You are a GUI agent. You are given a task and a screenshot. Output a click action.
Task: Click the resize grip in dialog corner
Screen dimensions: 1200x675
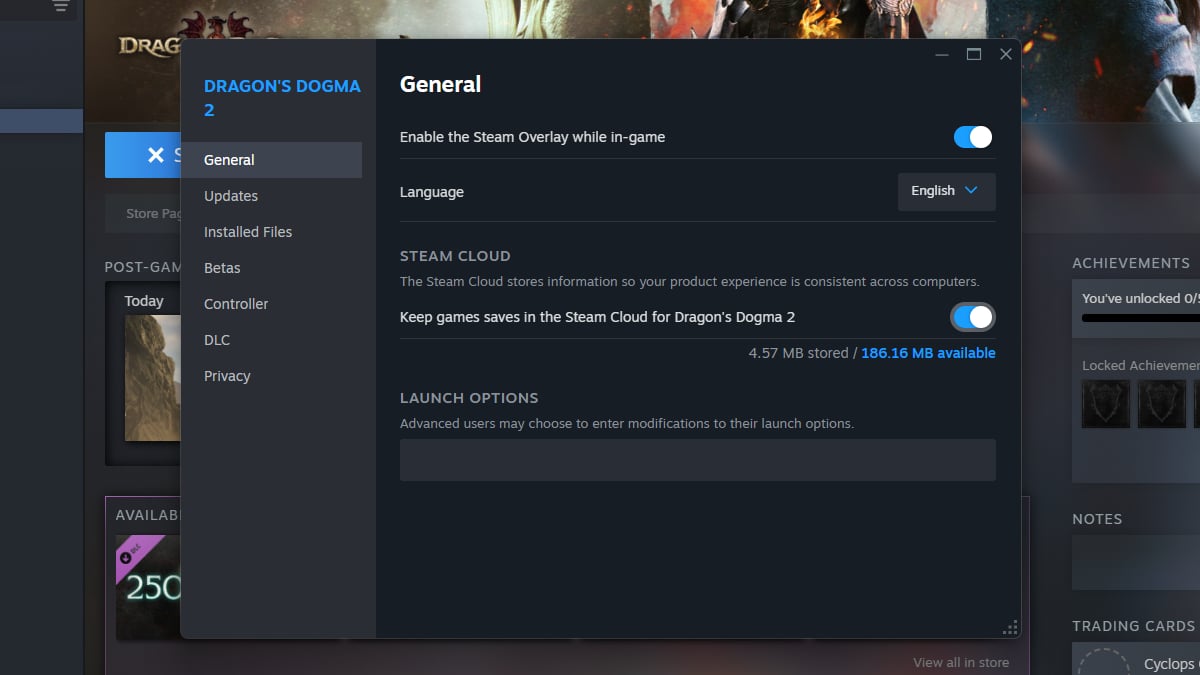[1010, 628]
